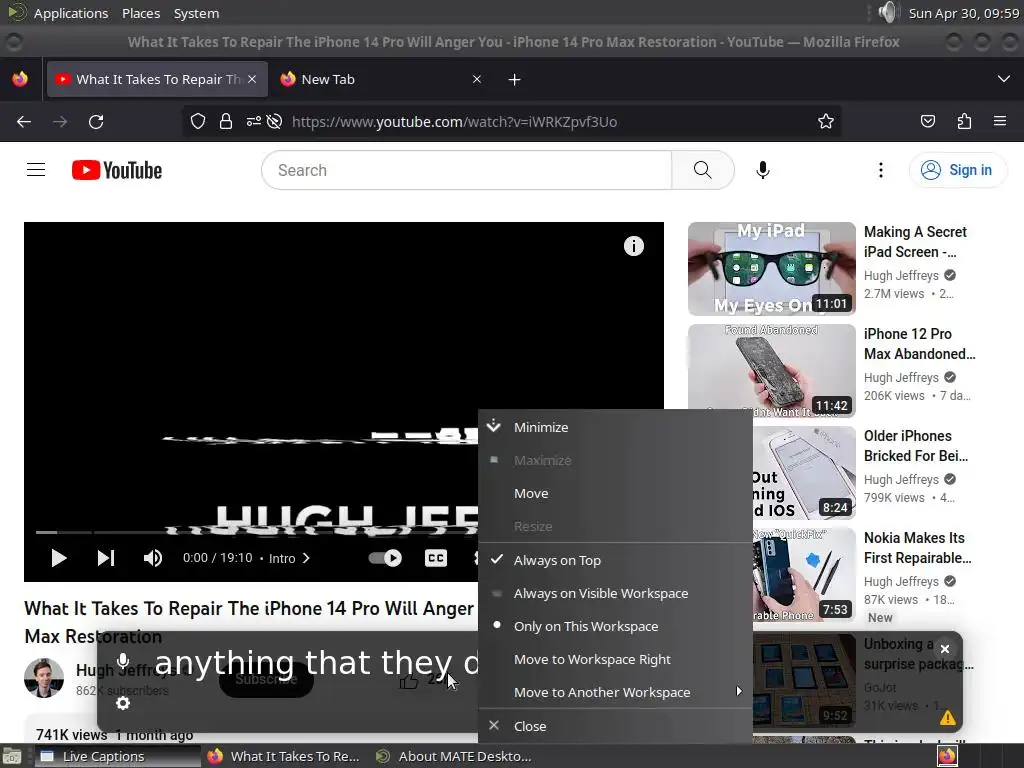Screen dimensions: 1024x768
Task: Open the YouTube hamburger guide menu
Action: [x=36, y=170]
